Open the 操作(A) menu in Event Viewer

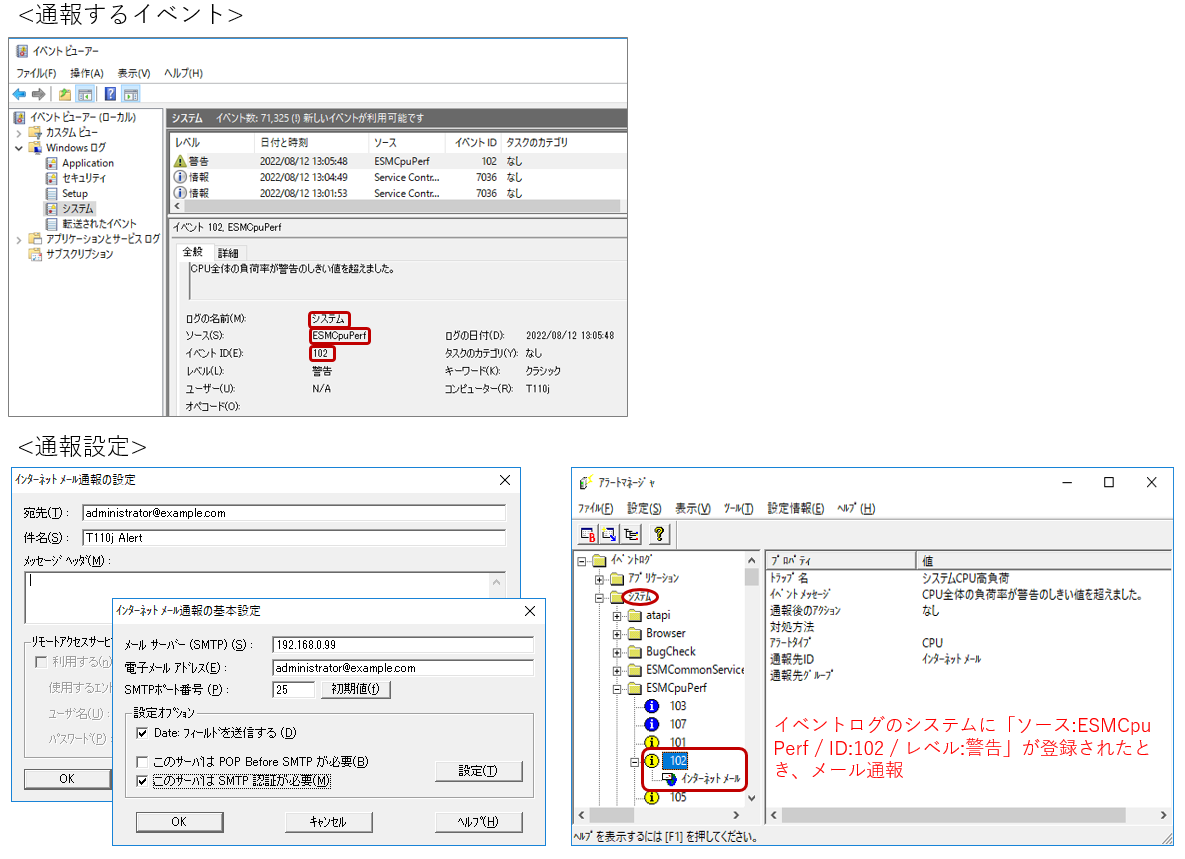86,73
